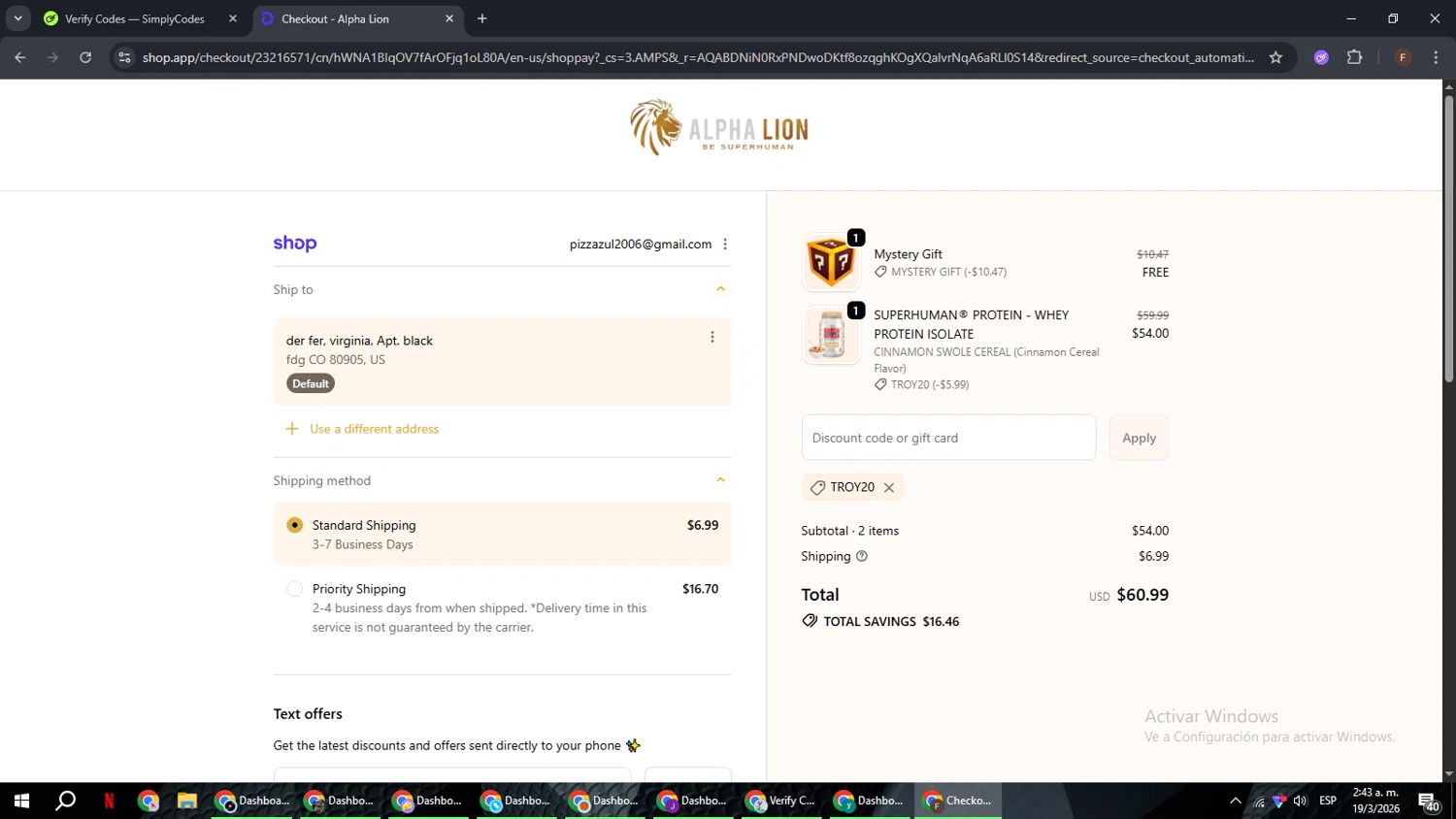Viewport: 1456px width, 819px height.
Task: Apply the discount code
Action: tap(1139, 438)
